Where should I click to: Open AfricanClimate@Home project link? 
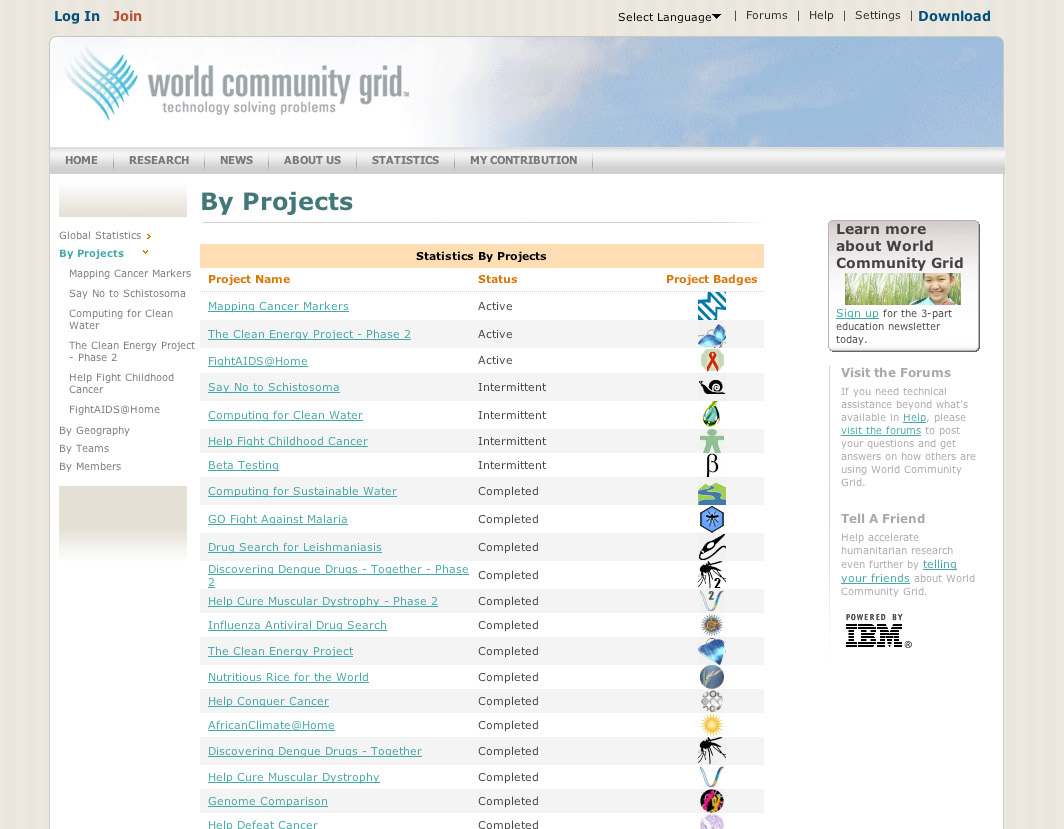point(271,725)
